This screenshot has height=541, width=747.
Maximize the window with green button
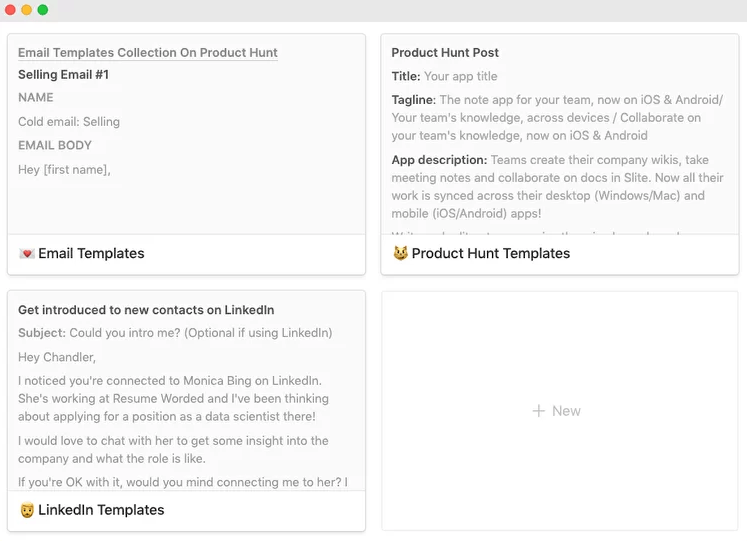pos(43,10)
